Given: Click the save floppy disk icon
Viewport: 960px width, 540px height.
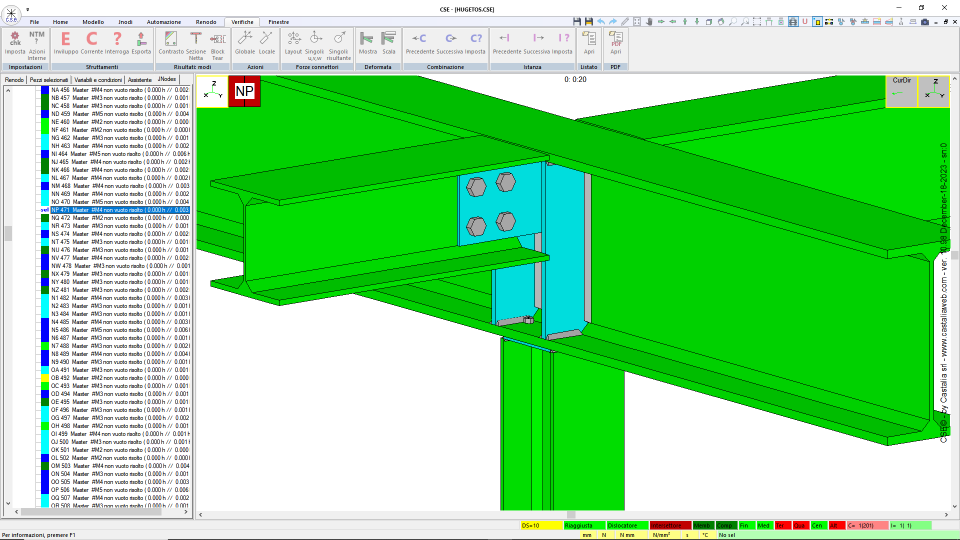Looking at the screenshot, I should 577,21.
